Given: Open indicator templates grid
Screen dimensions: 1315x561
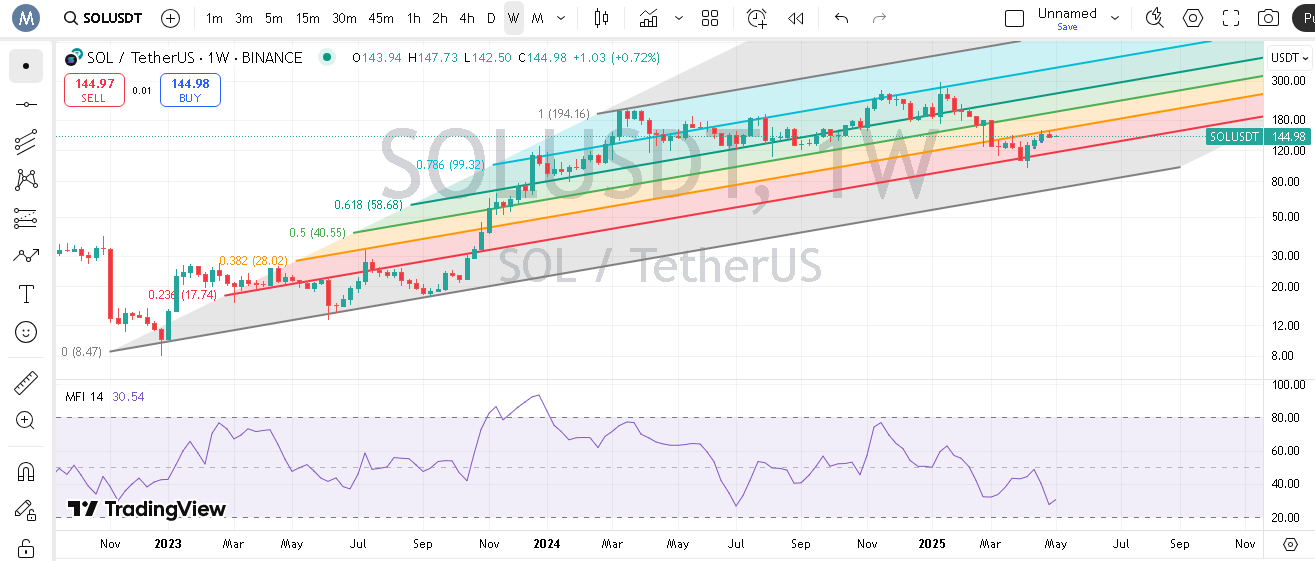Looking at the screenshot, I should point(710,18).
